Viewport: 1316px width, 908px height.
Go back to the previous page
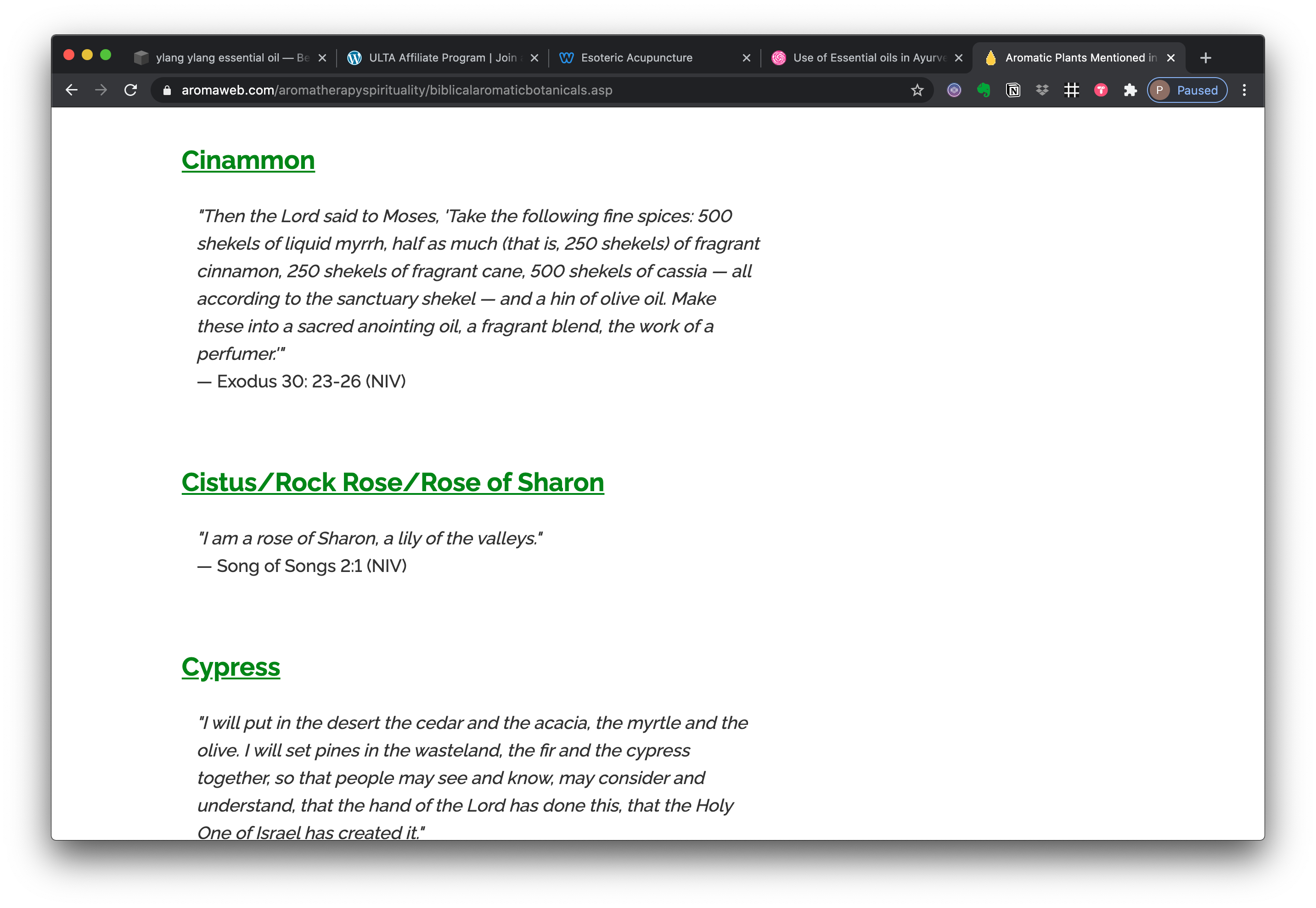(x=72, y=90)
